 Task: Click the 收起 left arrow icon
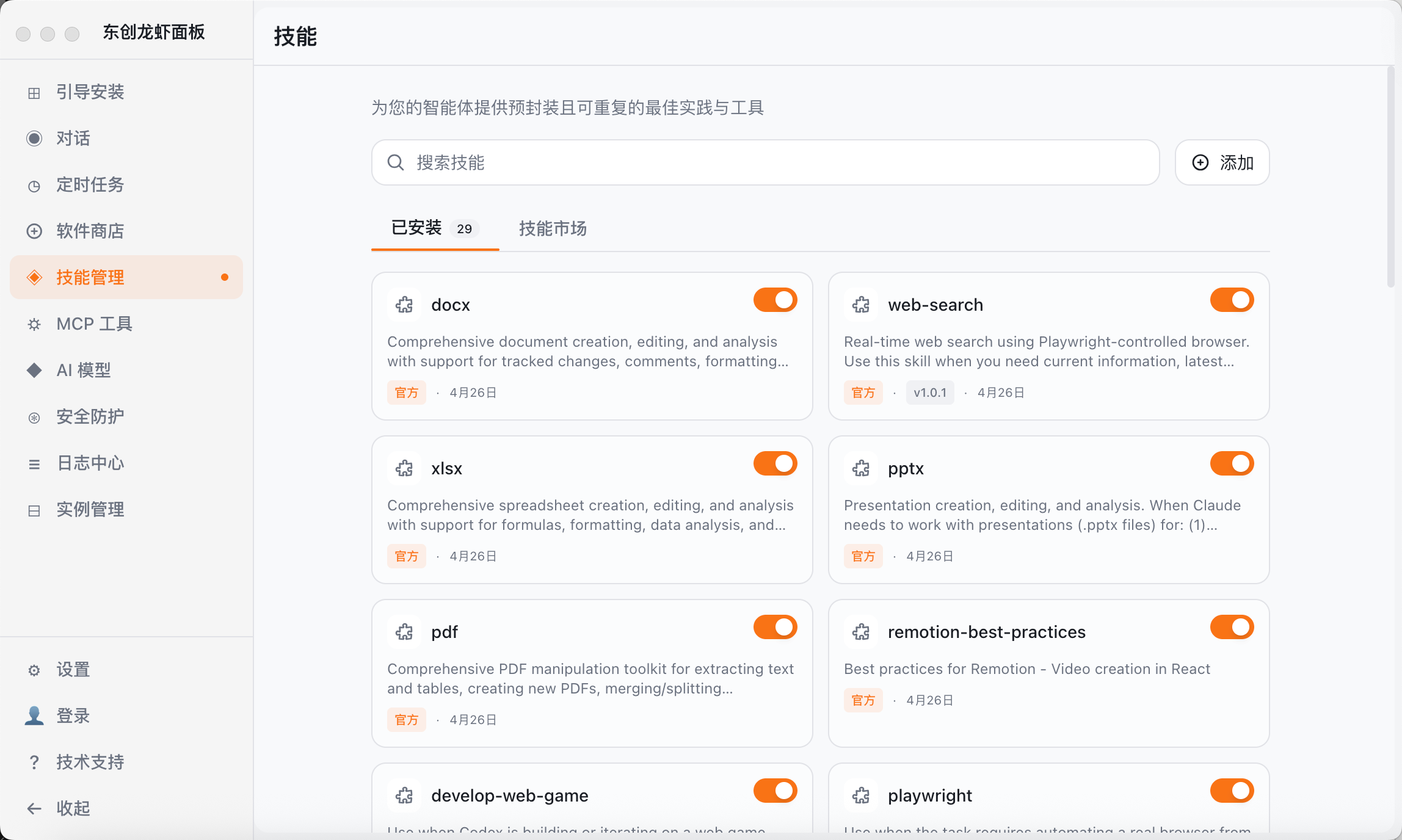34,809
